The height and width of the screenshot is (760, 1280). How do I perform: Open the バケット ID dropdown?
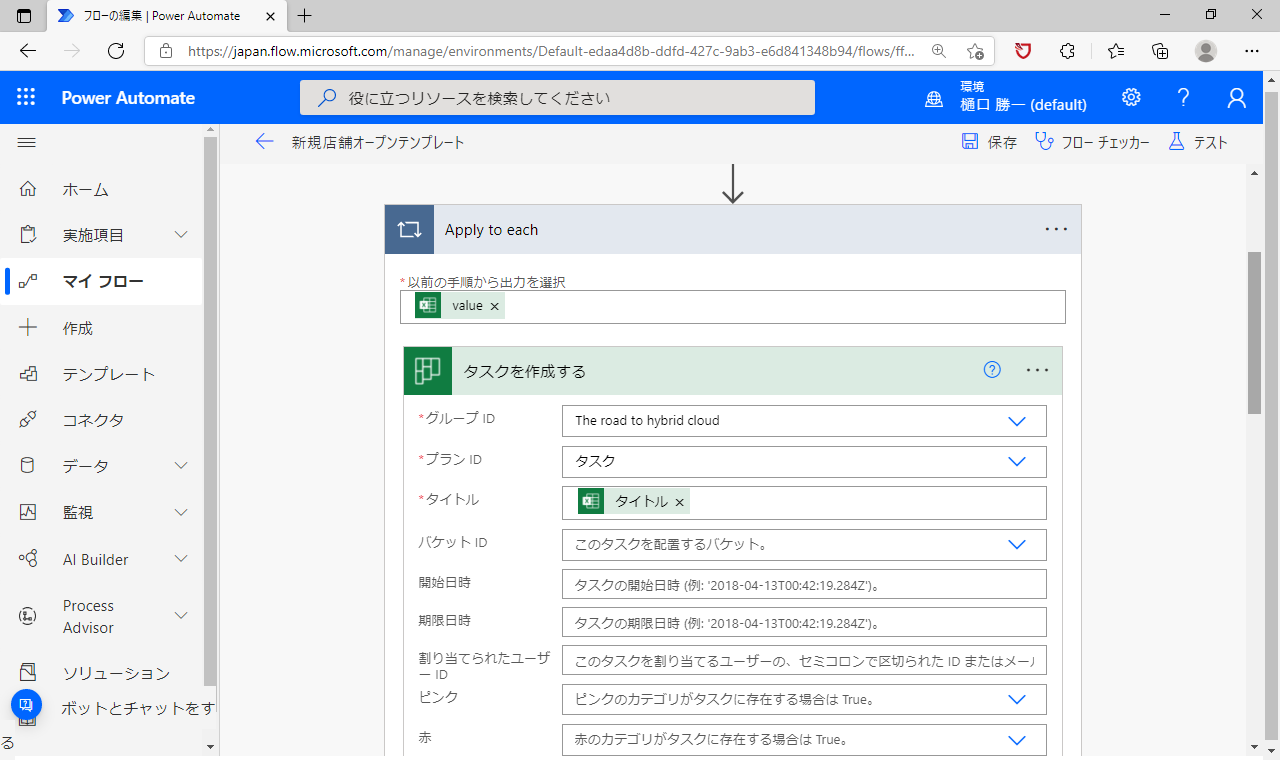coord(1017,545)
